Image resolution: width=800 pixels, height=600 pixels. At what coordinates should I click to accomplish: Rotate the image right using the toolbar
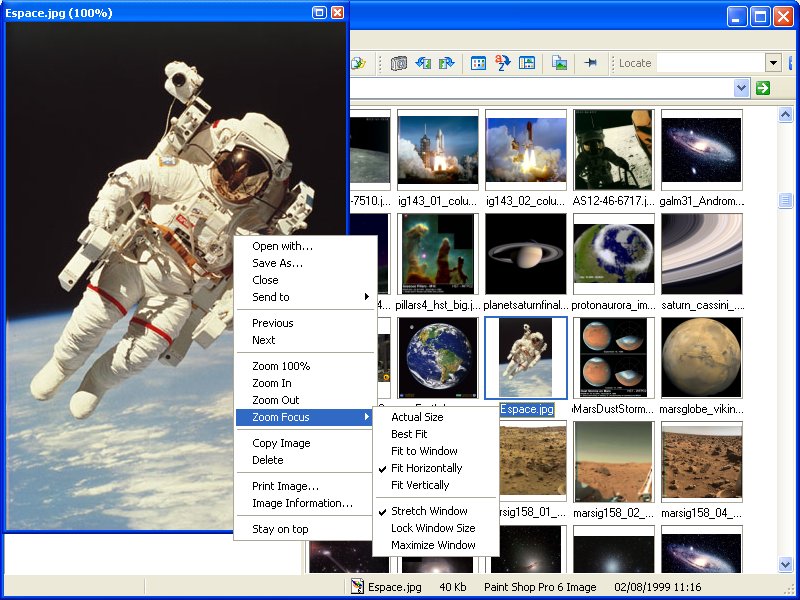coord(446,63)
